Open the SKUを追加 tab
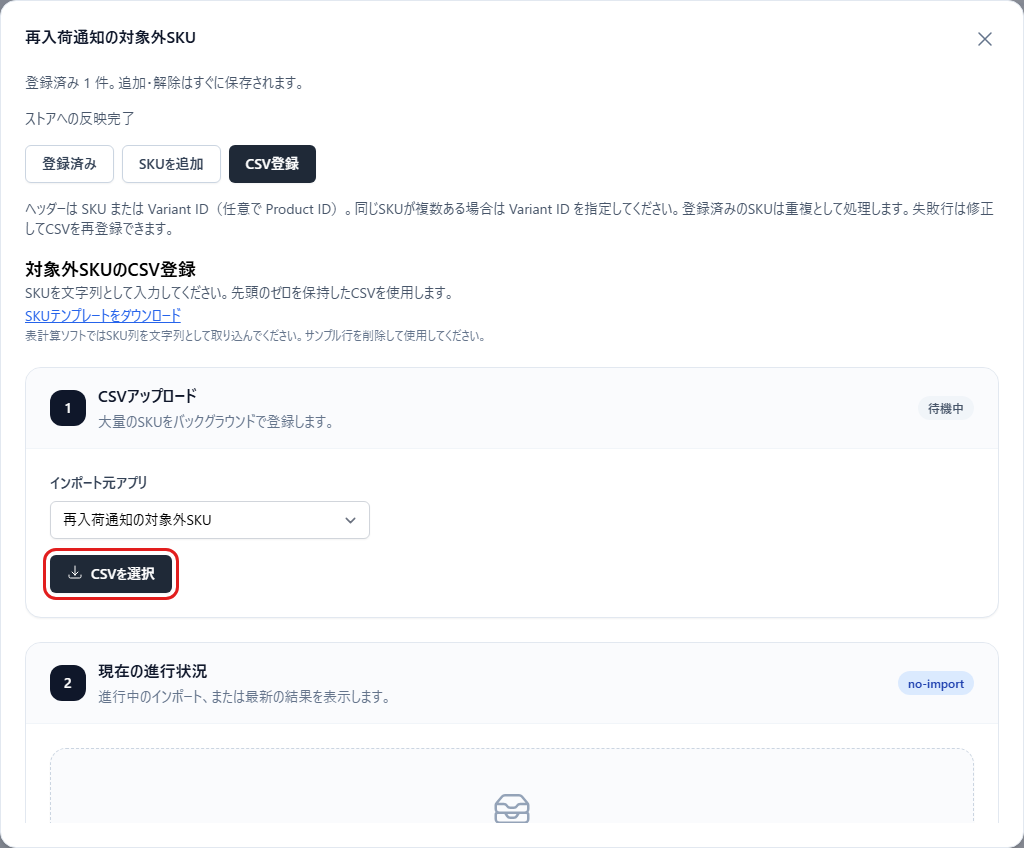Screen dimensions: 1024x848 click(x=171, y=164)
